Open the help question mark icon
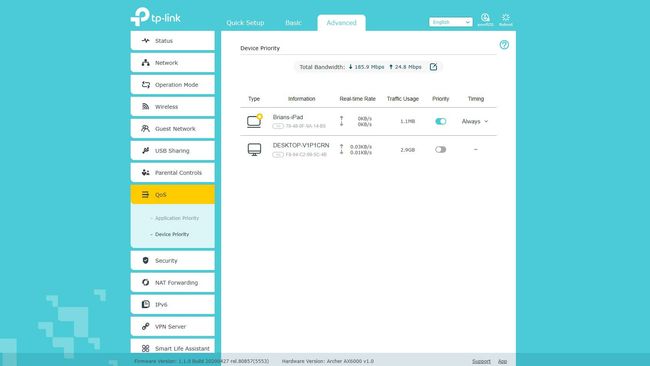The image size is (650, 366). [504, 45]
